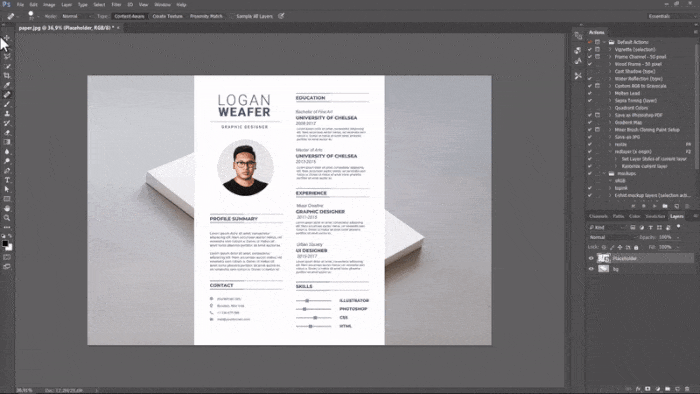
Task: Select Content-Aware type button
Action: point(129,16)
